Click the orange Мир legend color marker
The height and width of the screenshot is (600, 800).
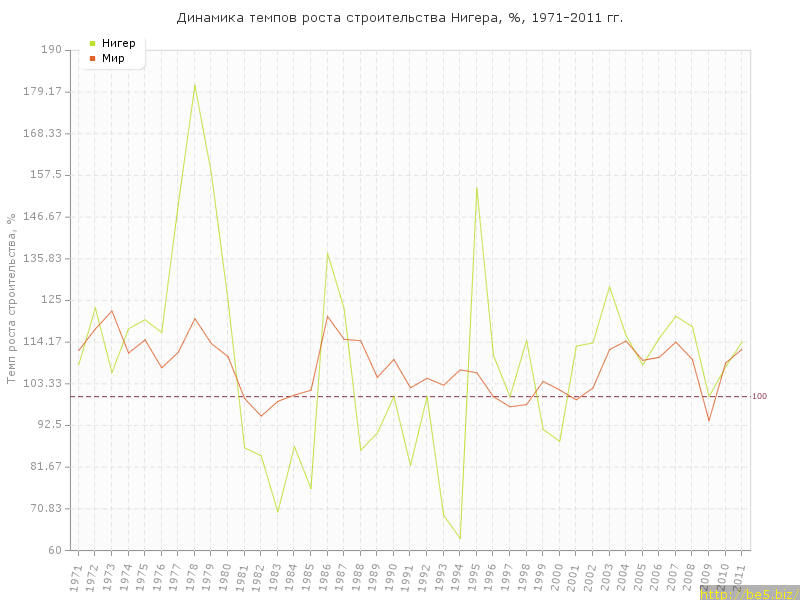coord(93,58)
